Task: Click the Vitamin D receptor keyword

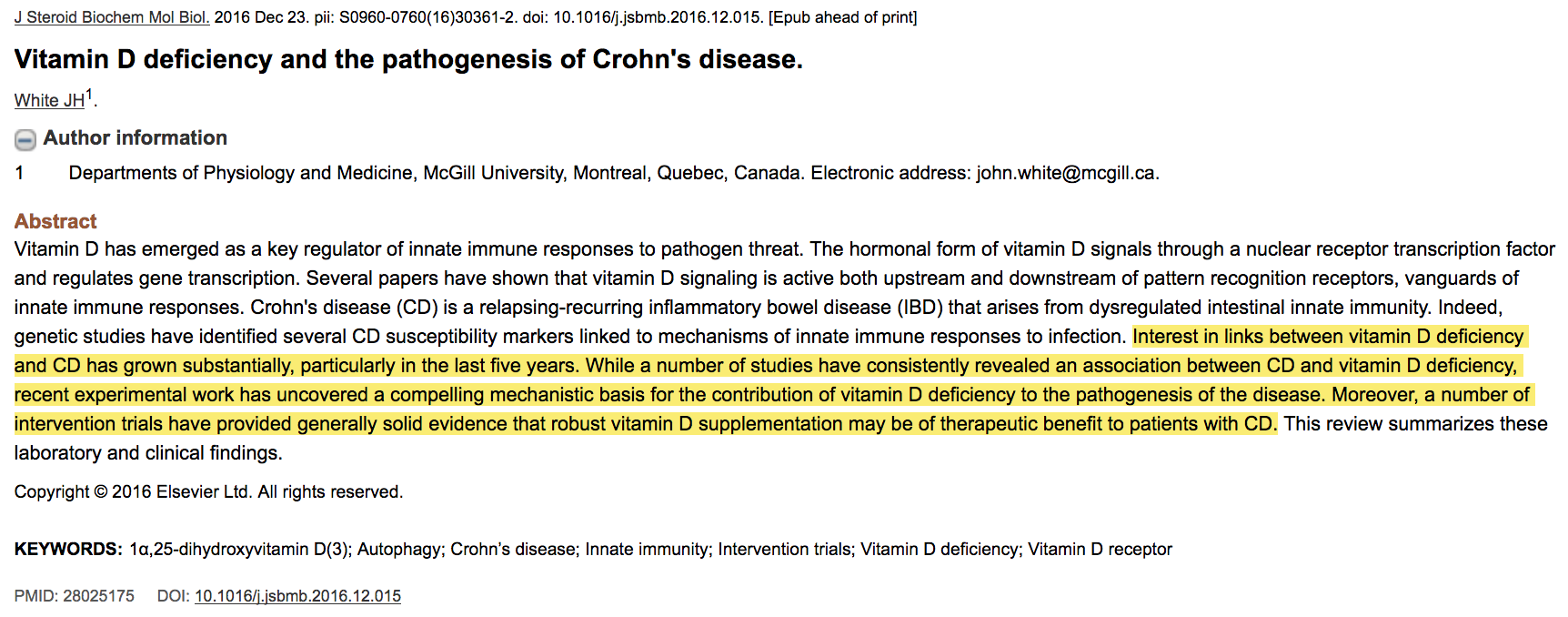Action: pyautogui.click(x=1100, y=550)
